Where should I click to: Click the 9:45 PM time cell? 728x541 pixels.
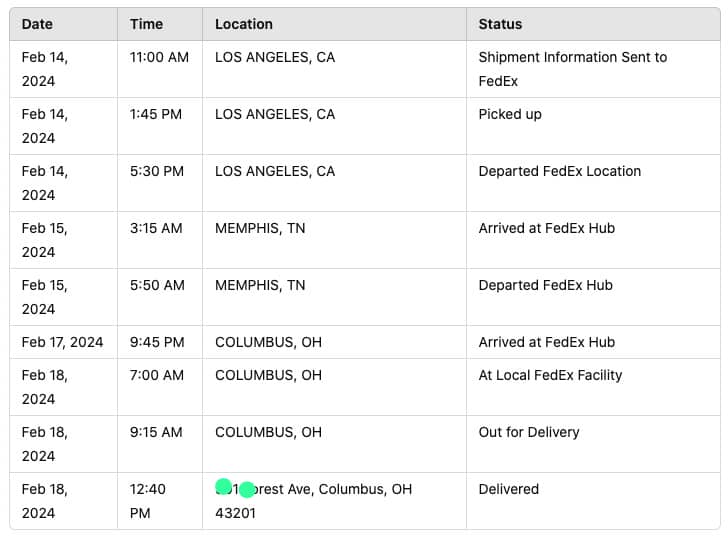tap(157, 342)
